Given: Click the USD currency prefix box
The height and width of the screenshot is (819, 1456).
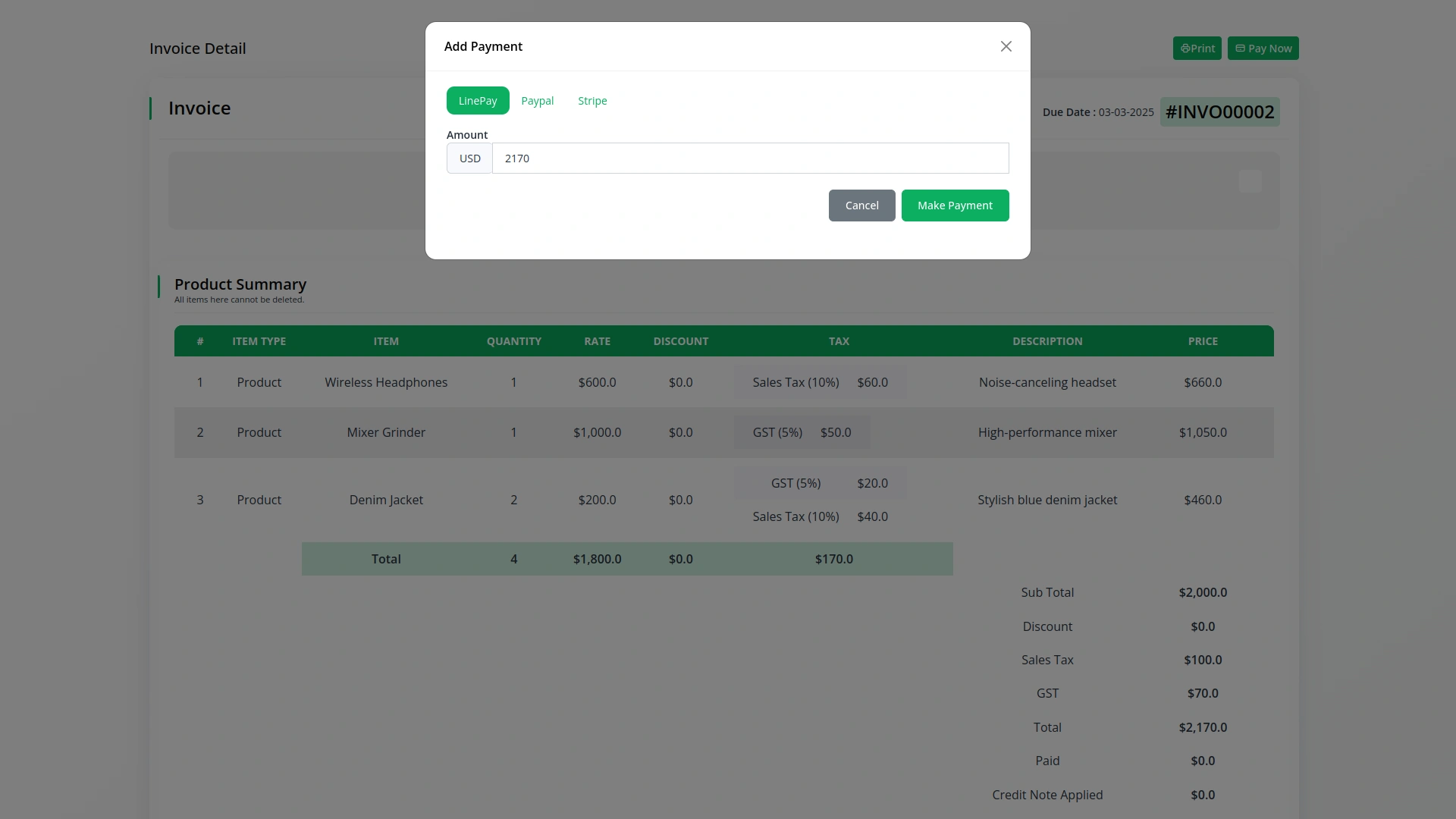Looking at the screenshot, I should point(469,158).
